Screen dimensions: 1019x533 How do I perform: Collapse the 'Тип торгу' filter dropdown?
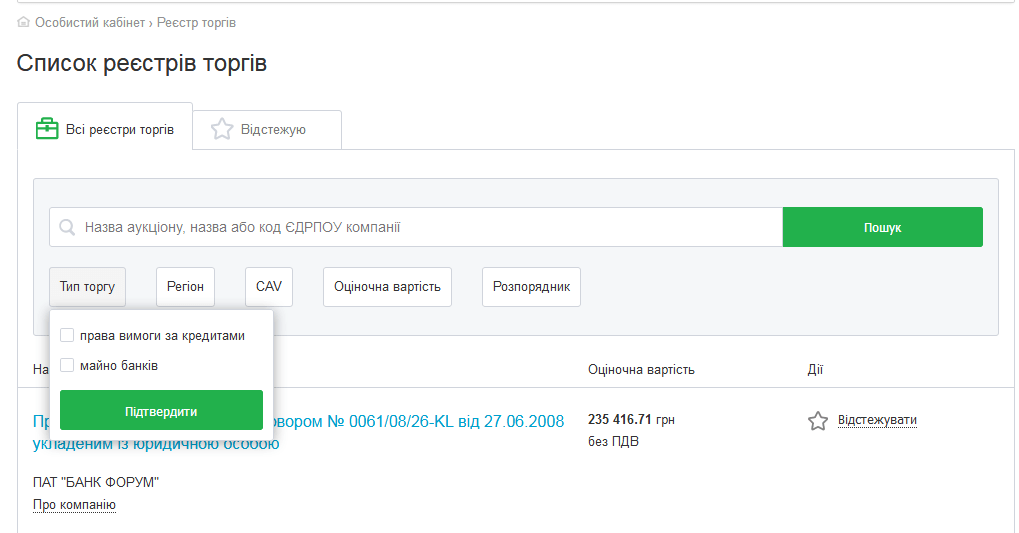(x=87, y=287)
